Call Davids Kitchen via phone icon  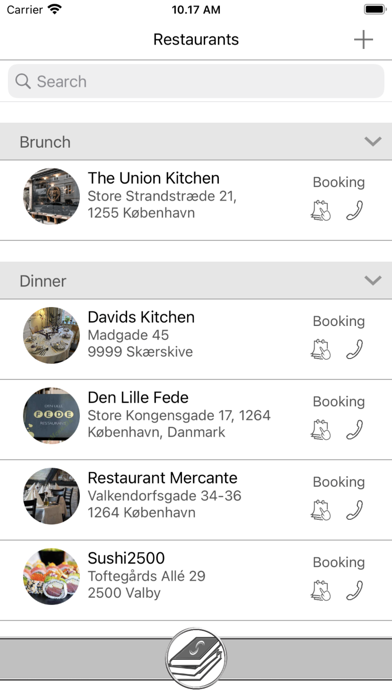point(355,349)
